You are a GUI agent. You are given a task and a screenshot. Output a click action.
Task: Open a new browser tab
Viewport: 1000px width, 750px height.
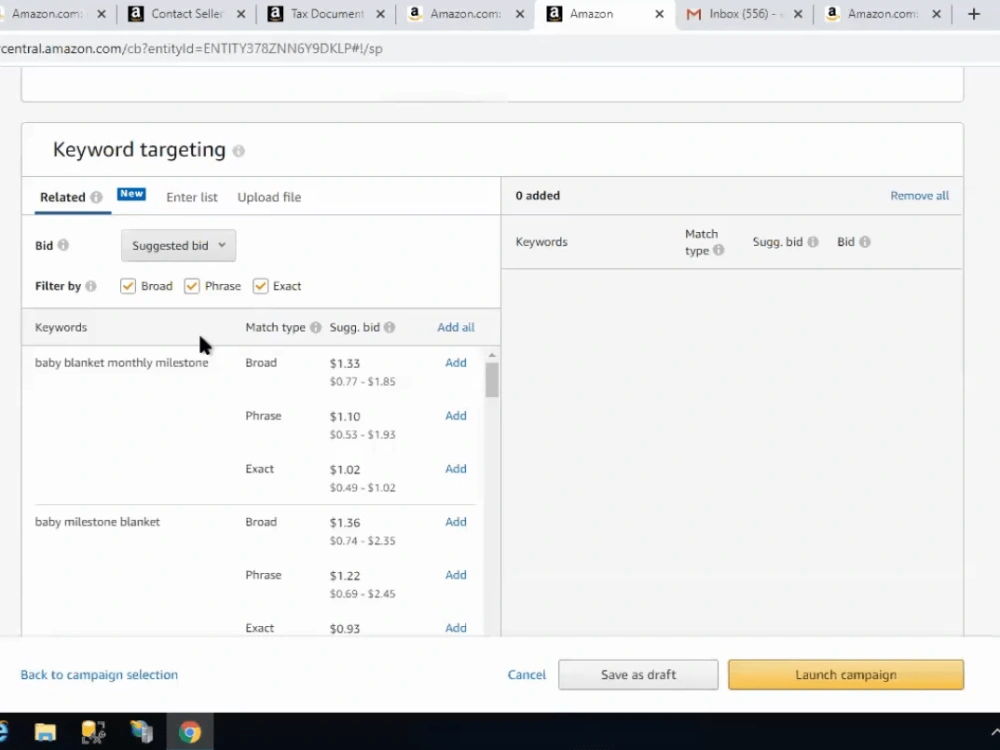[x=973, y=14]
